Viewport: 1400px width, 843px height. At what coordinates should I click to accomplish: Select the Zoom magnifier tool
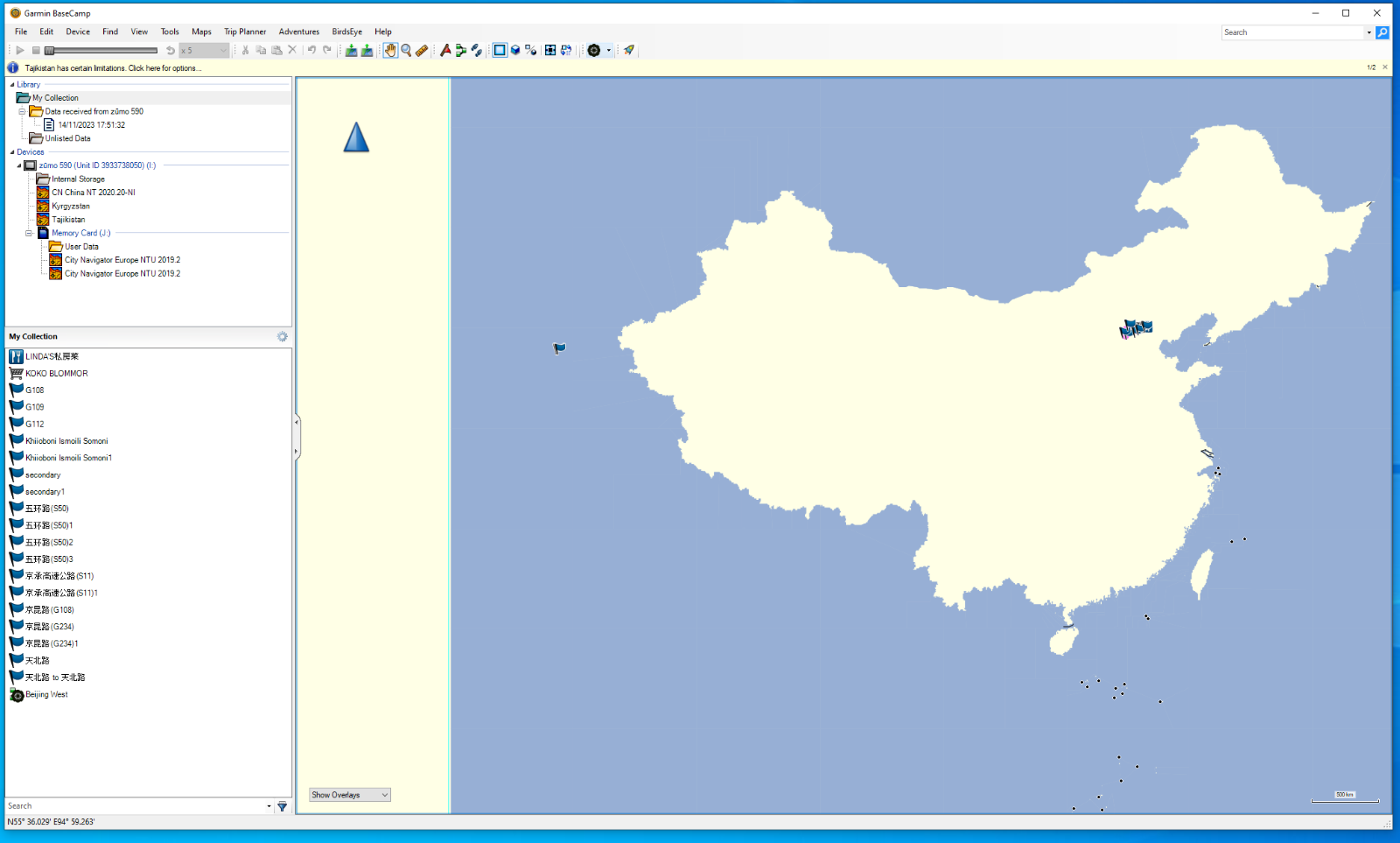pyautogui.click(x=406, y=50)
